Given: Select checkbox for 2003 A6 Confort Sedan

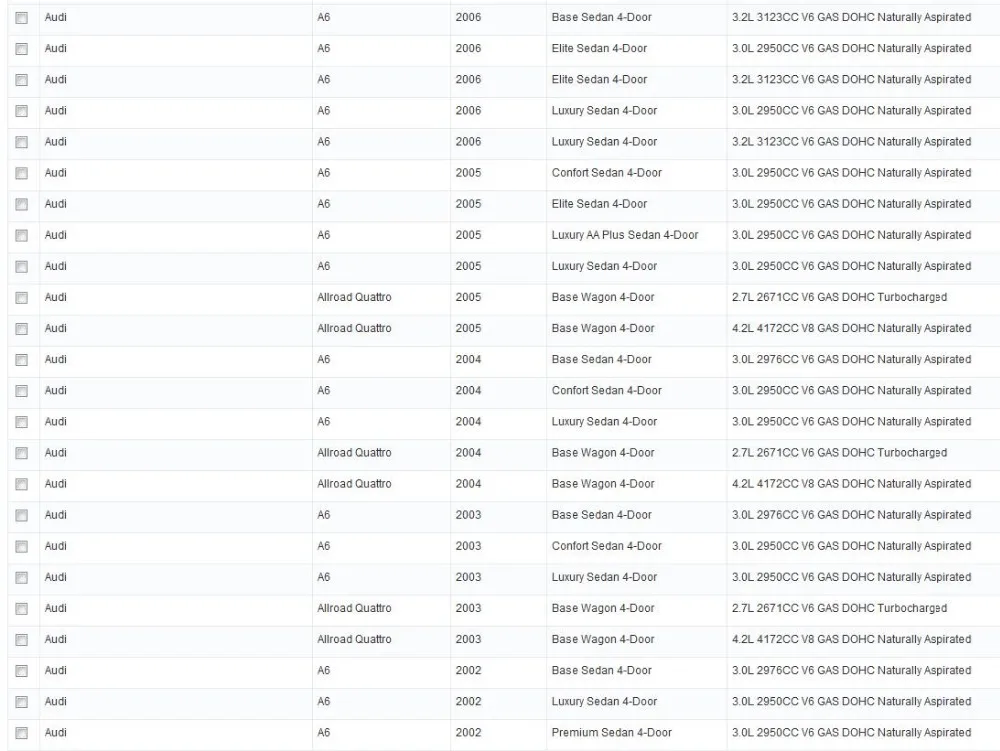Looking at the screenshot, I should tap(22, 547).
